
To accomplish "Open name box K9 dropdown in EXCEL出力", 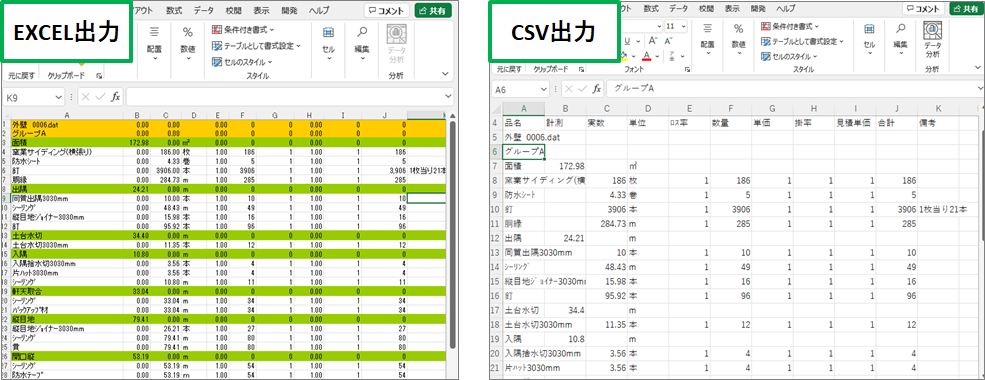I will 58,97.
